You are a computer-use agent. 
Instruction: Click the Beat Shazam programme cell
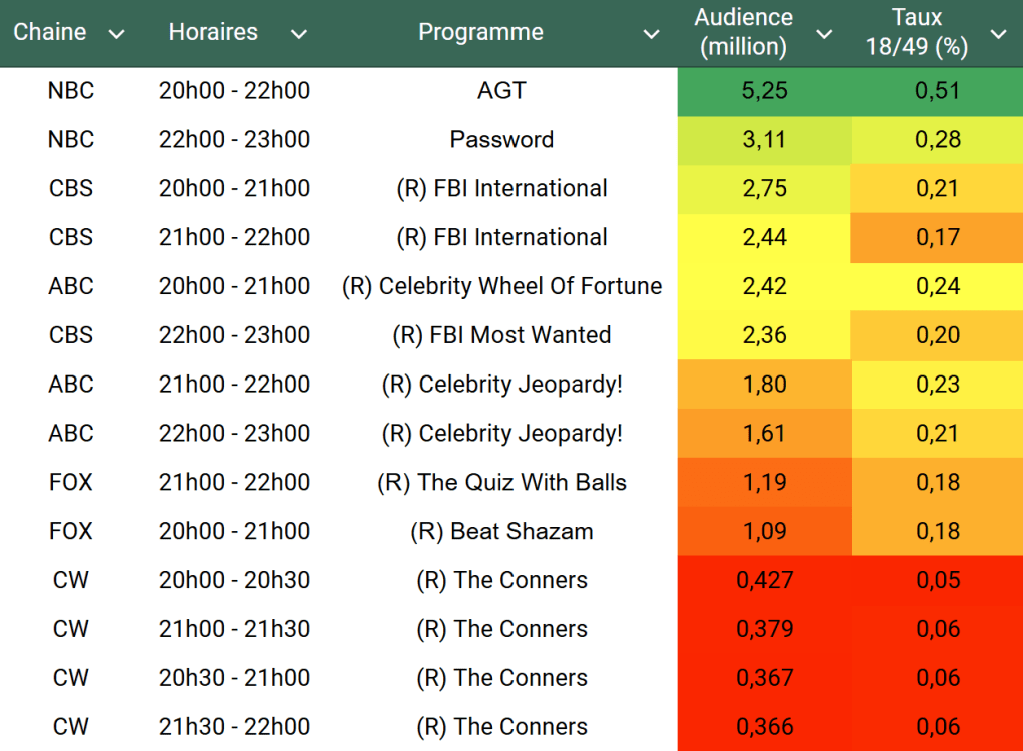point(501,532)
